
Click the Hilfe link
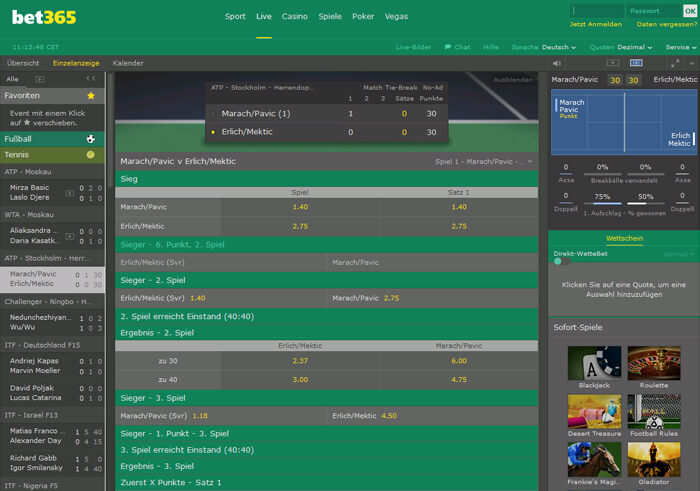pos(491,47)
